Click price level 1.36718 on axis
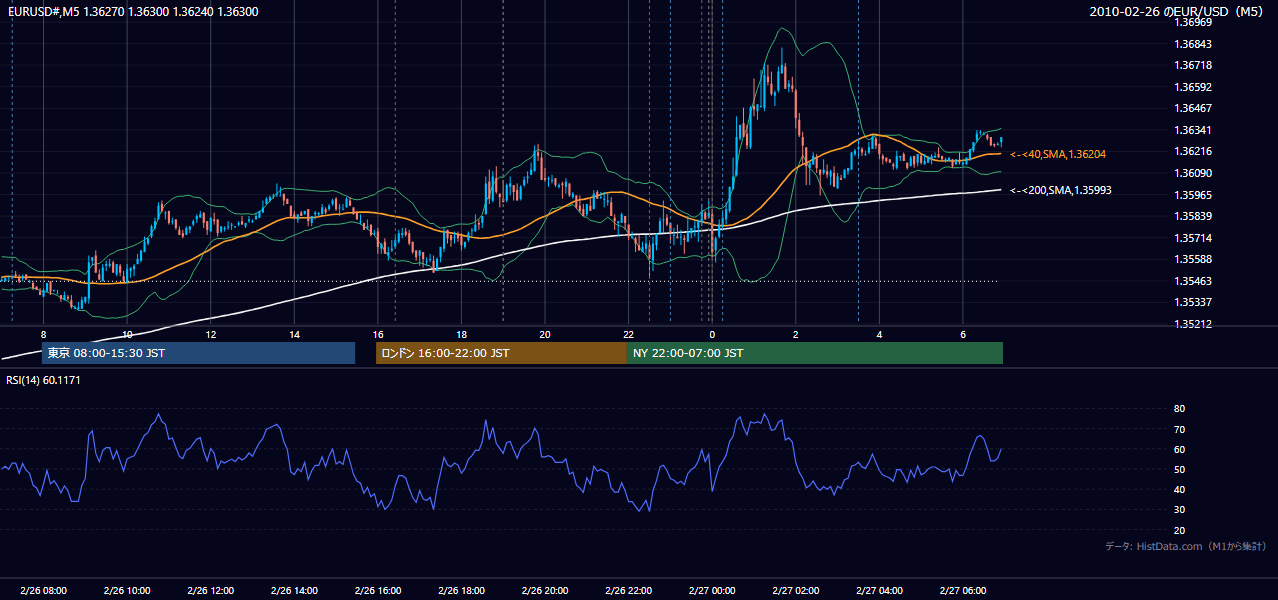1278x600 pixels. pos(1193,65)
